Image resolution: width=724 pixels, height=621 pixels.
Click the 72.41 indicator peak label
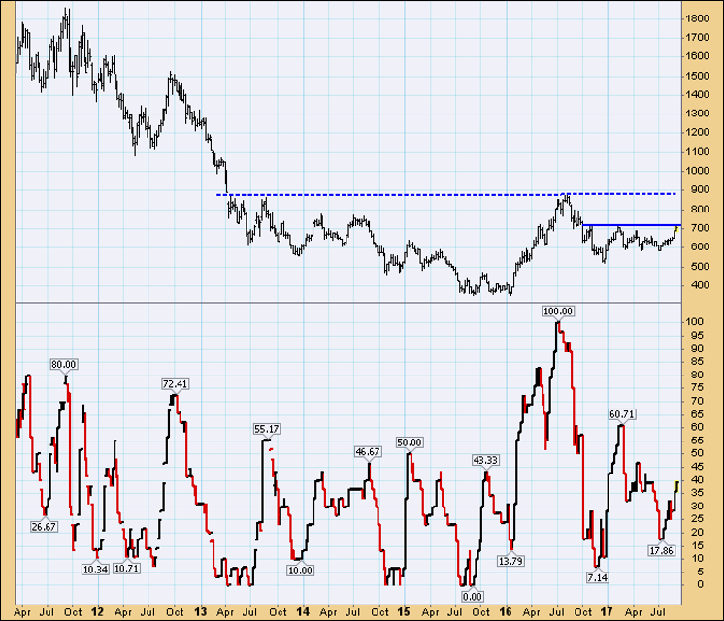click(175, 384)
